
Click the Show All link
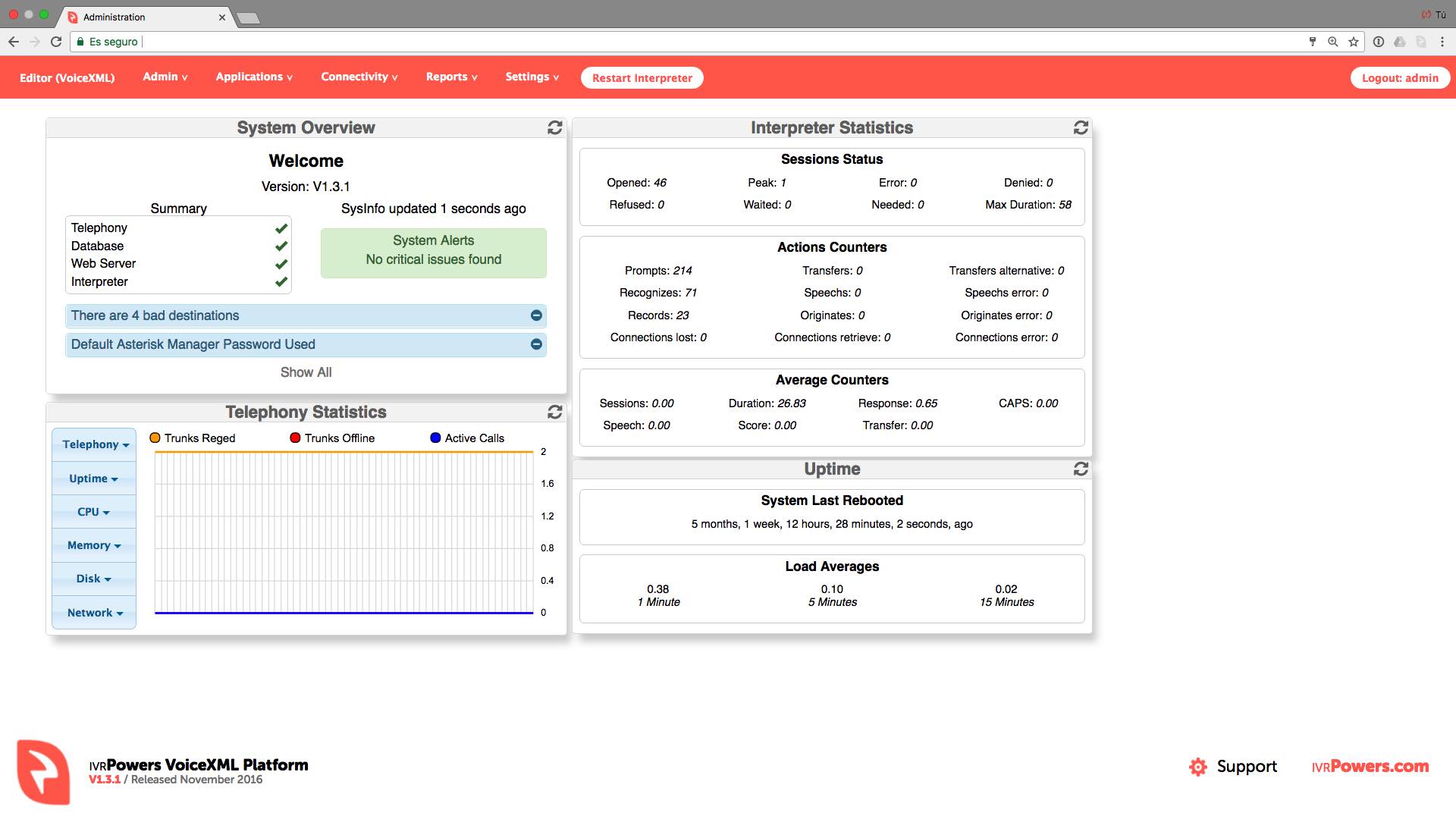306,372
